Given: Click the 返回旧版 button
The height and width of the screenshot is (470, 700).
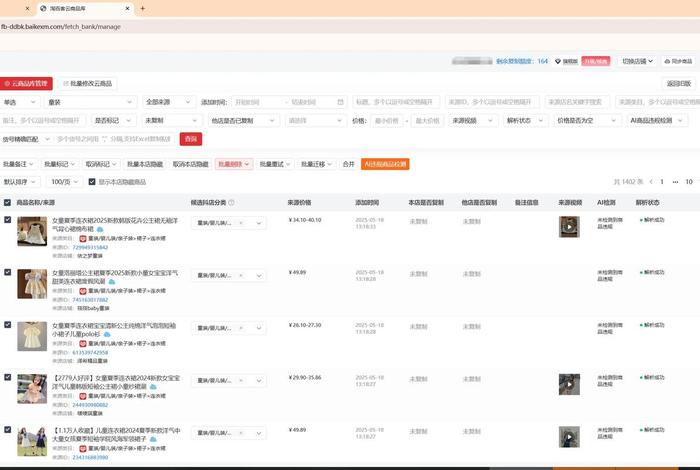Looking at the screenshot, I should (x=679, y=83).
